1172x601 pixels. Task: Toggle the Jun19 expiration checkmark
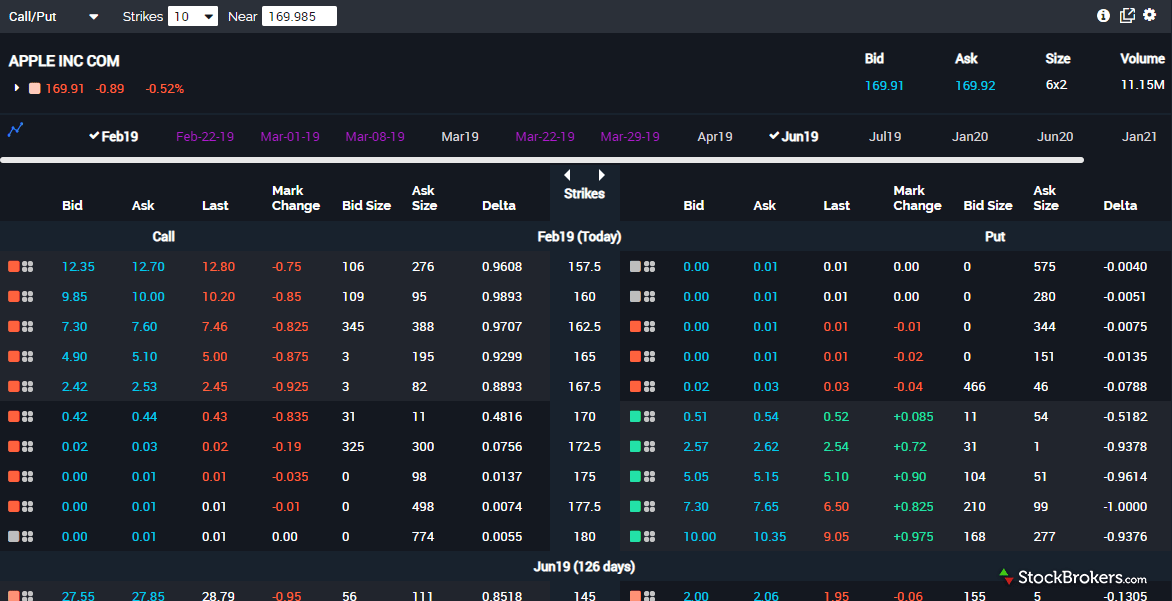click(774, 136)
